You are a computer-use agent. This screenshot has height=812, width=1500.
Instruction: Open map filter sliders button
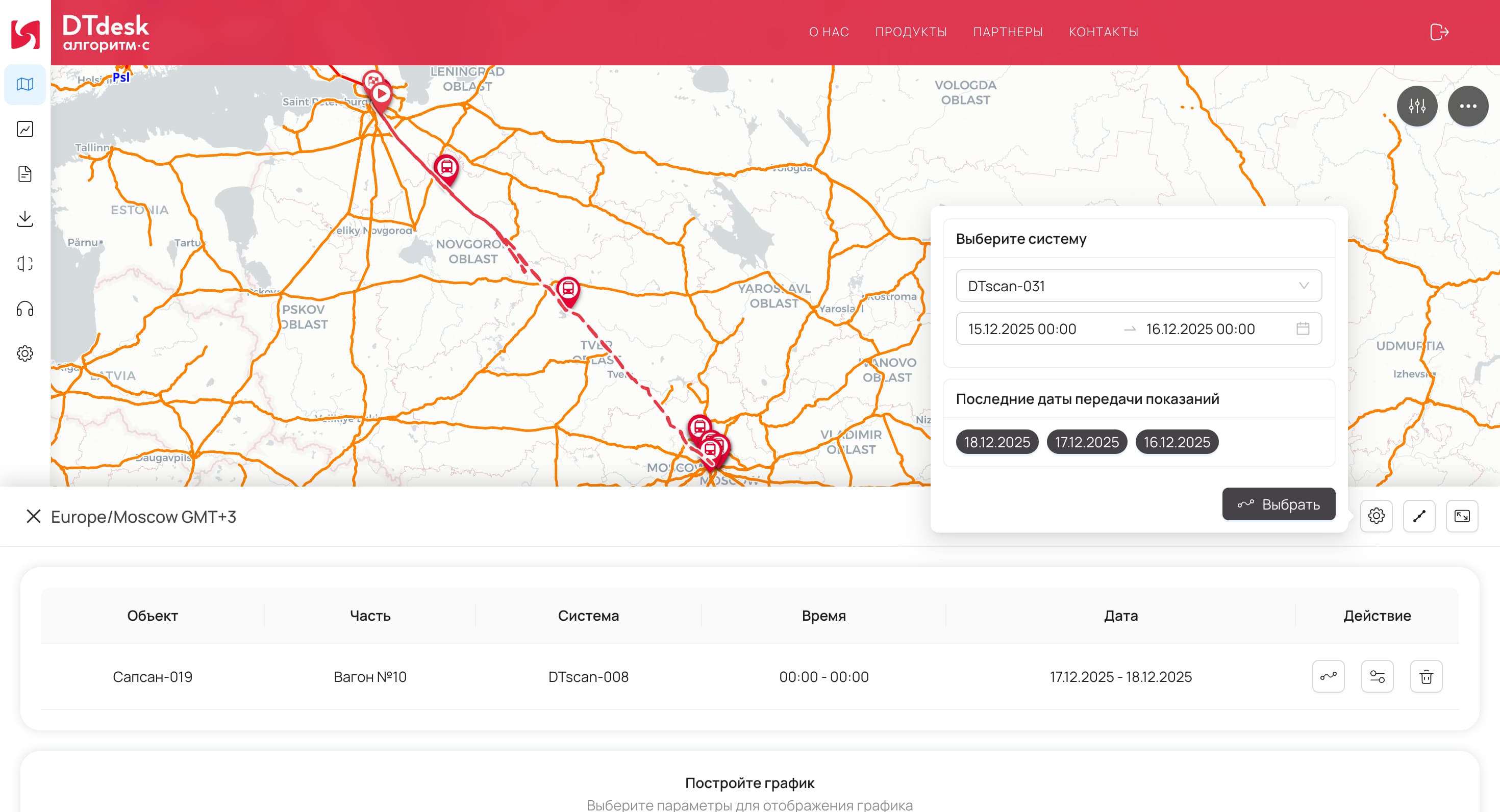(1417, 106)
